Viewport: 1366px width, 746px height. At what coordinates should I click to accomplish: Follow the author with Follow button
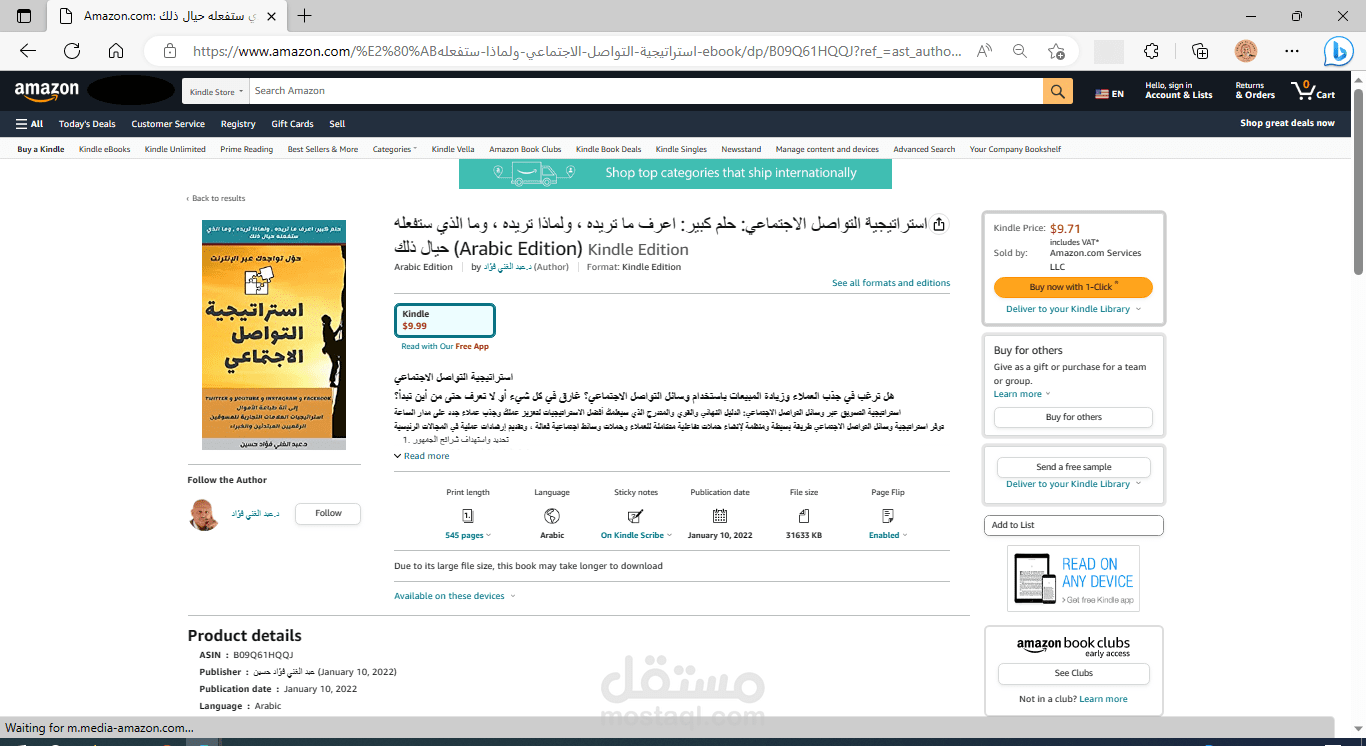tap(328, 513)
